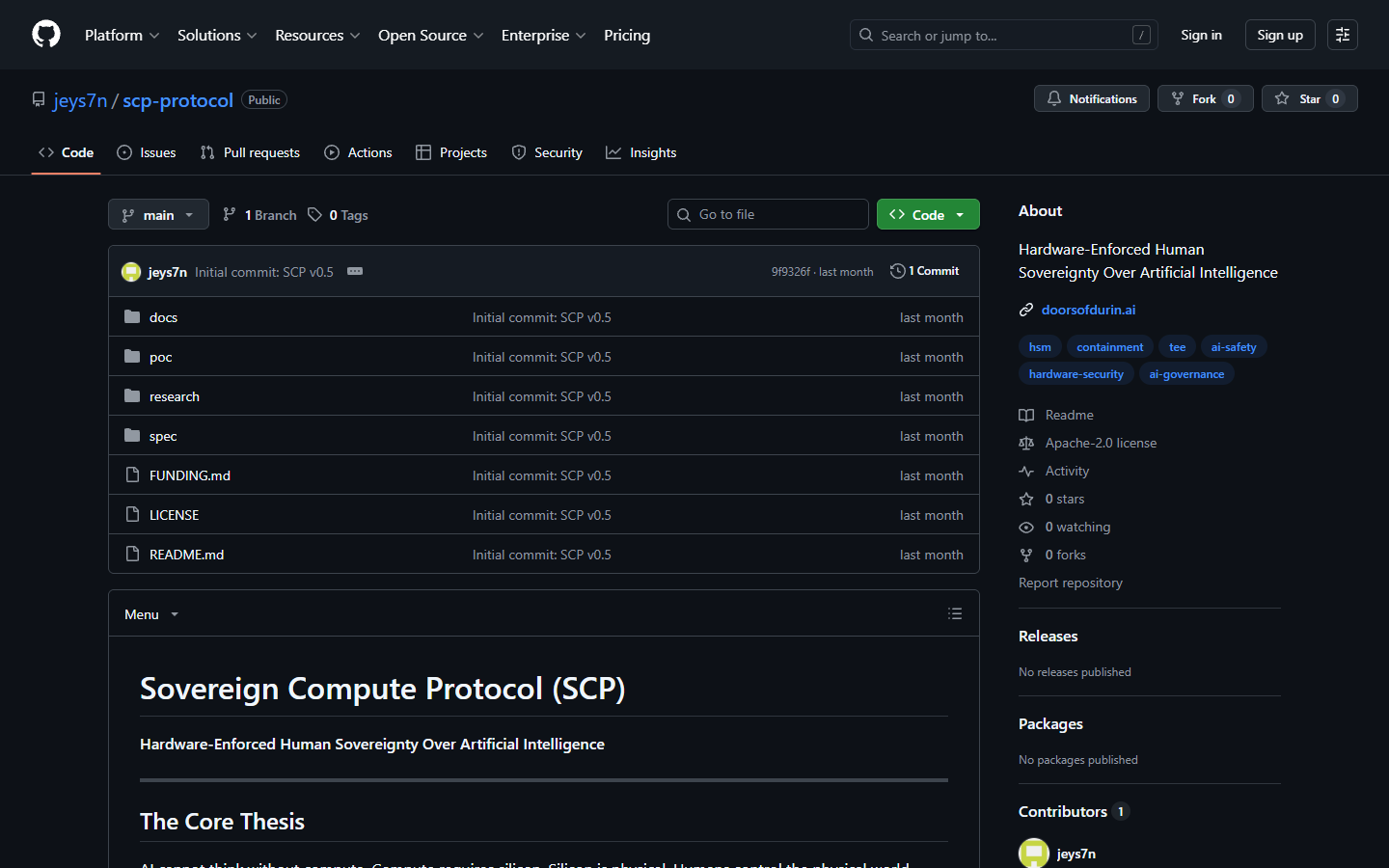Open the Notifications bell icon
1389x868 pixels.
point(1053,97)
